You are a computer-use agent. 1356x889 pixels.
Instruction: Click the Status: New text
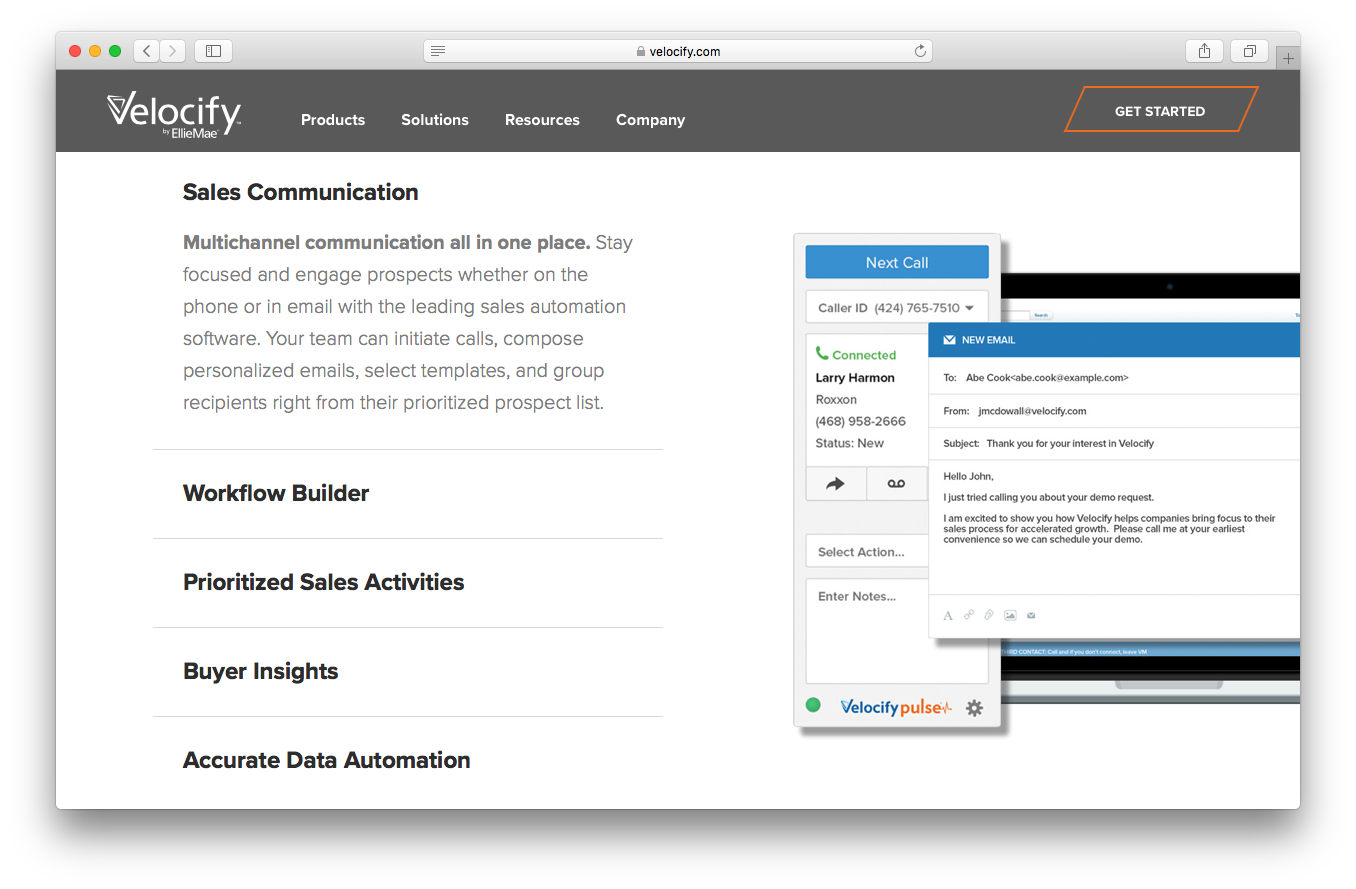coord(850,443)
